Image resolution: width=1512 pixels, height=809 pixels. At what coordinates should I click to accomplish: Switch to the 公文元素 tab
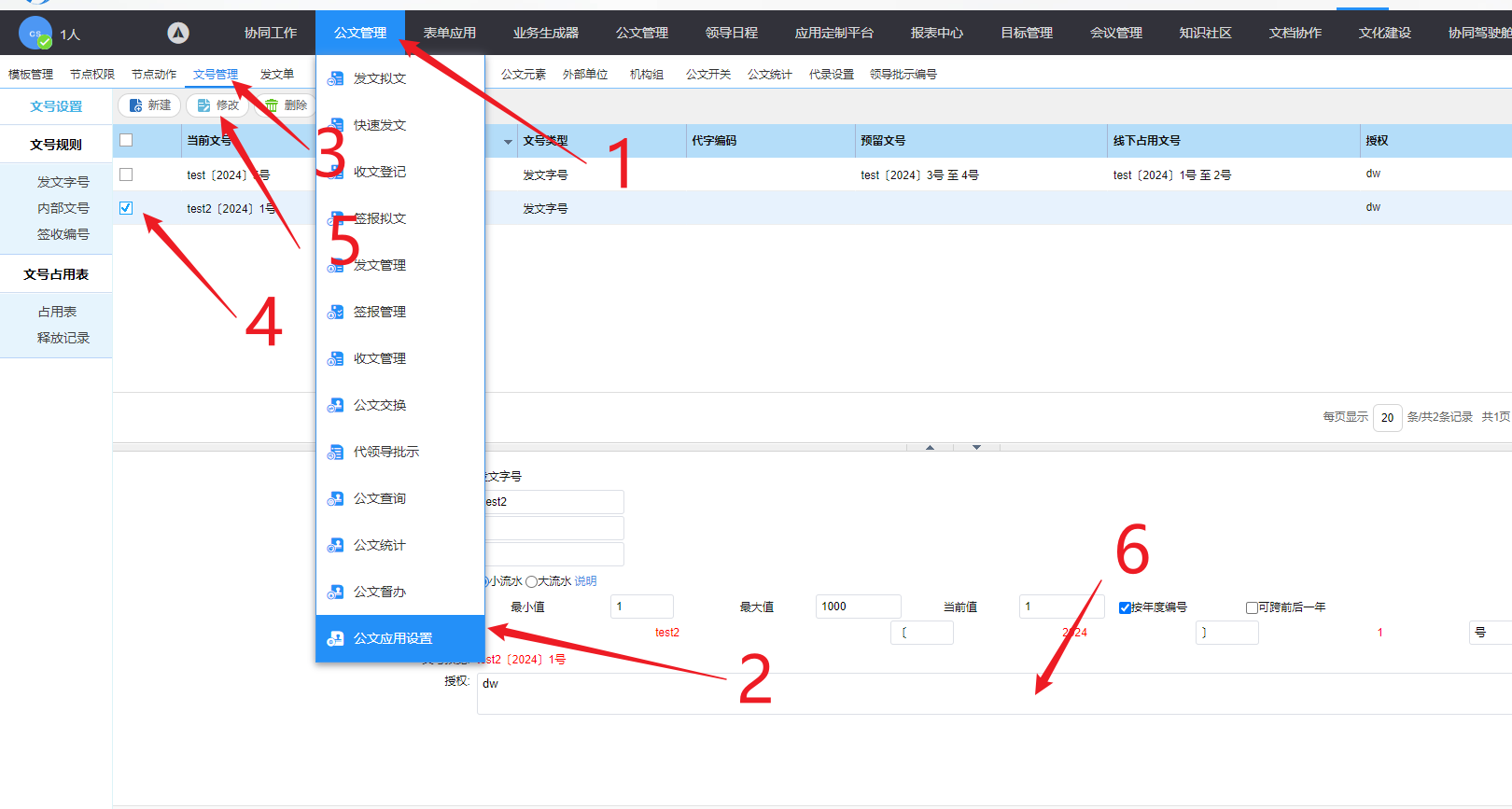tap(524, 75)
